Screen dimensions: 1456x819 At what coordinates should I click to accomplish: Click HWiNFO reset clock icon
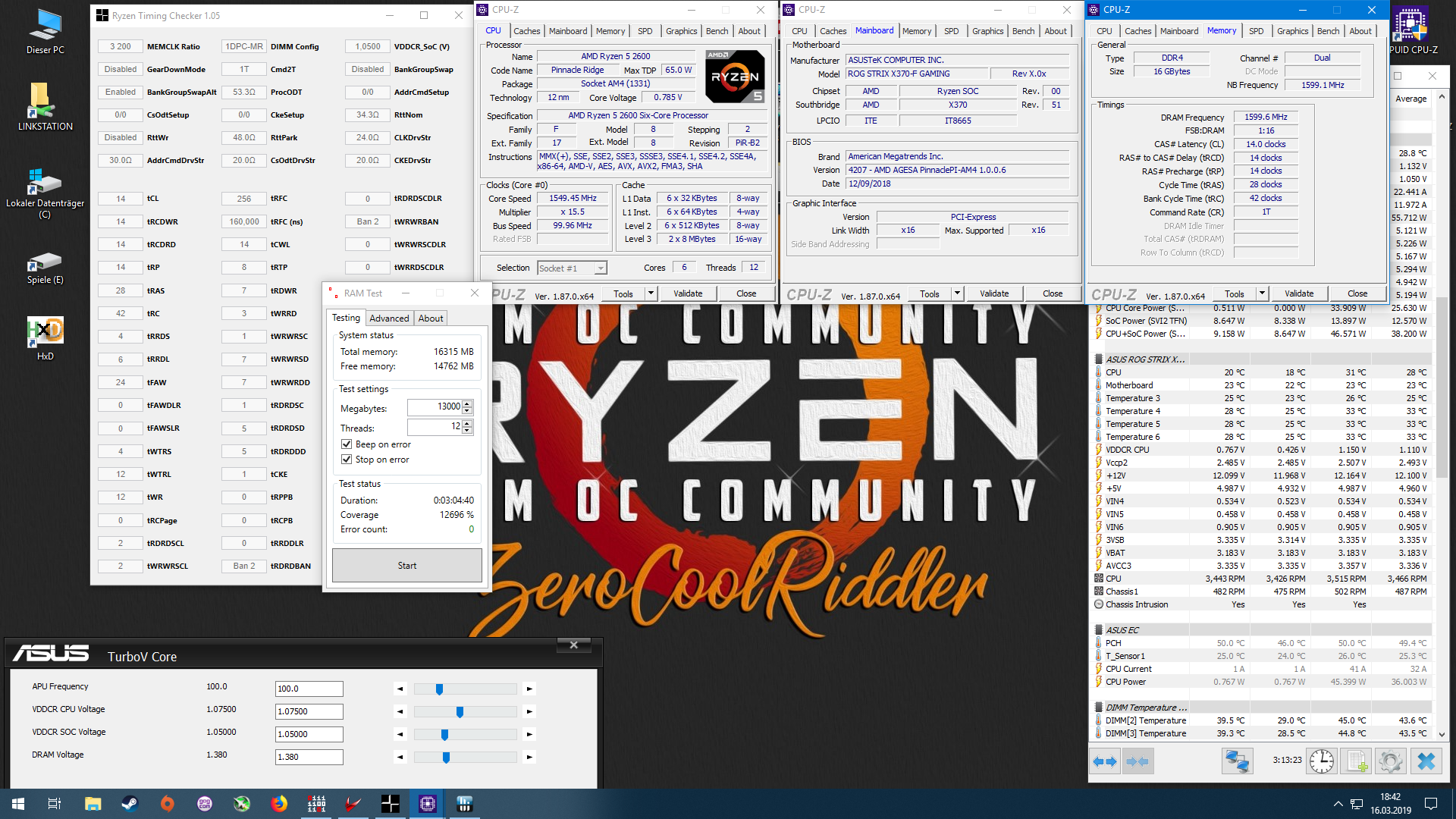point(1321,761)
